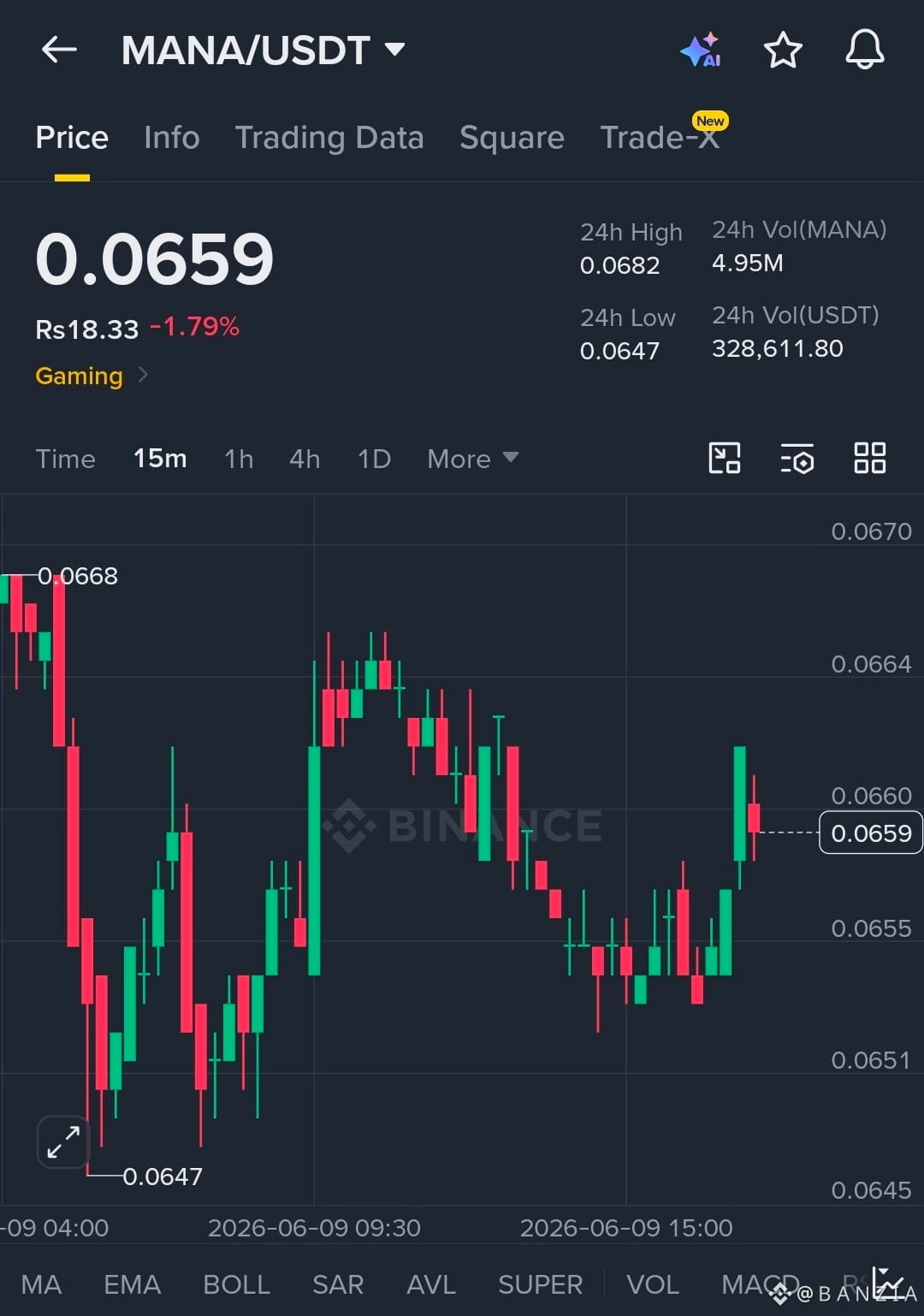Open the Trade-X tab

coord(660,137)
